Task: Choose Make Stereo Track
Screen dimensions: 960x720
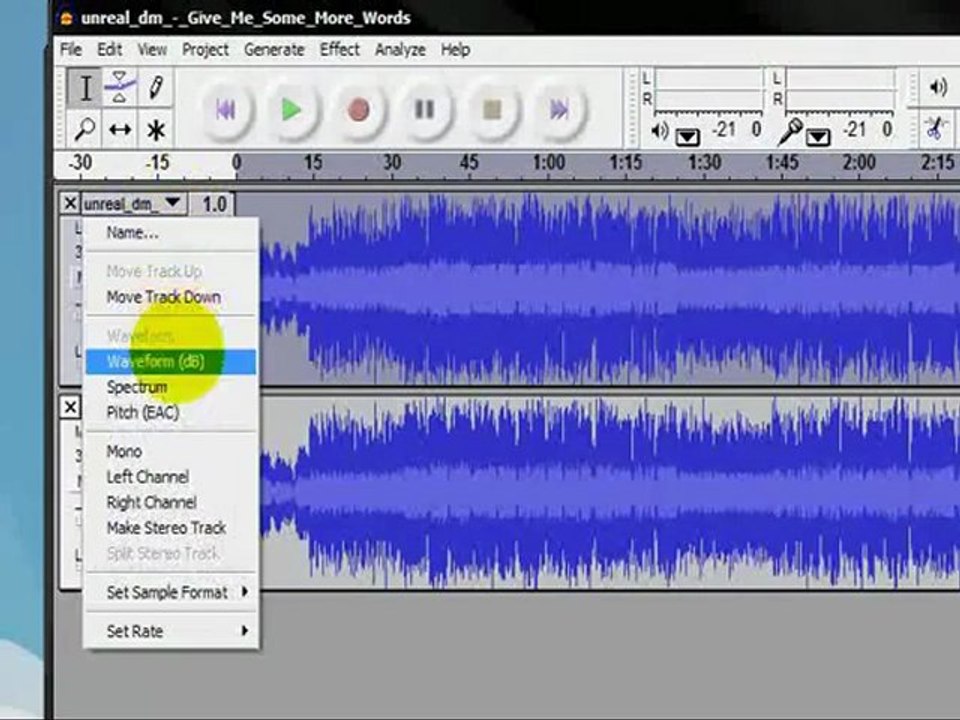Action: pos(171,528)
